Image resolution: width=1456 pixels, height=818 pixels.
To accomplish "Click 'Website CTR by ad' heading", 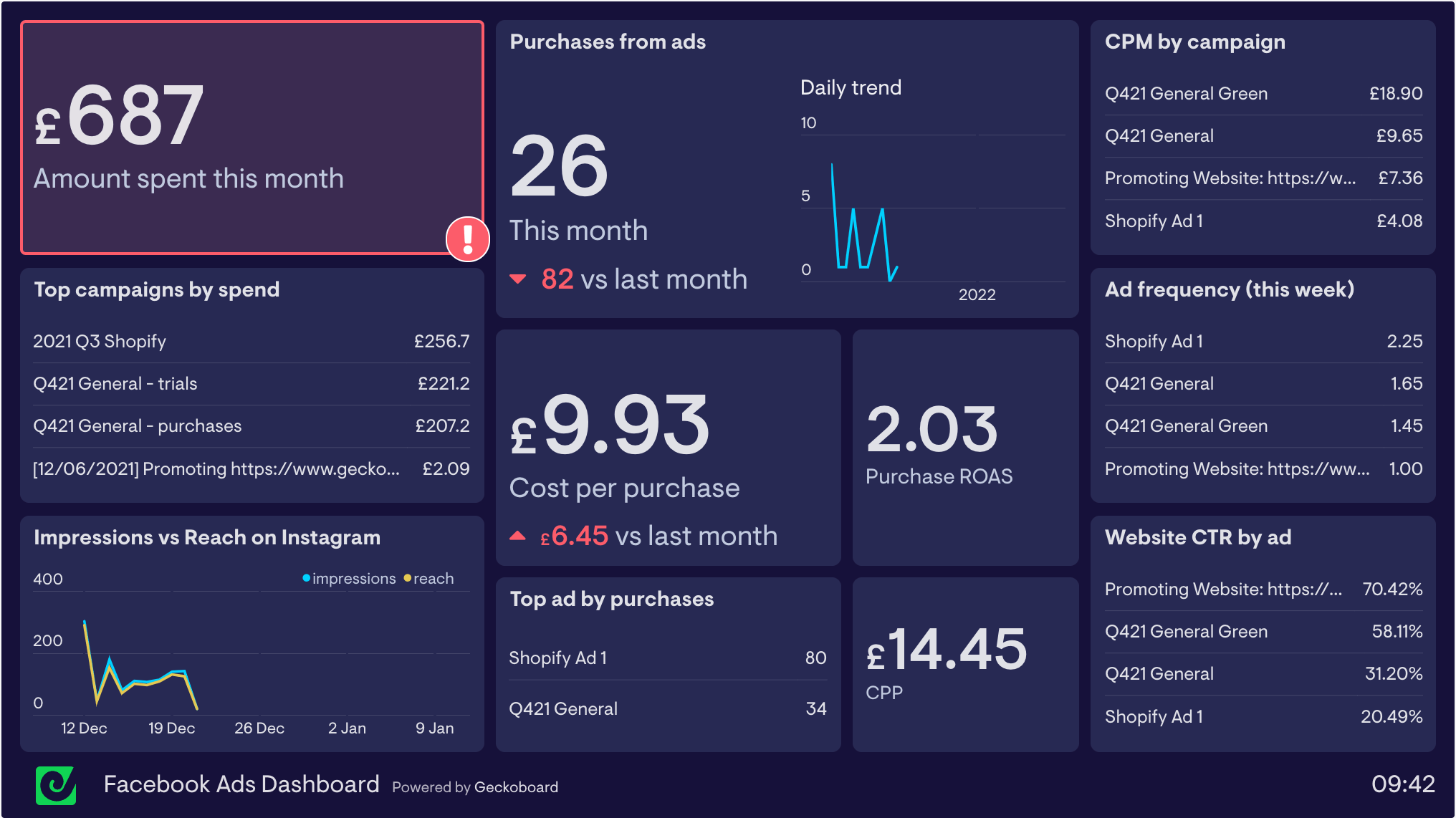I will pyautogui.click(x=1198, y=538).
